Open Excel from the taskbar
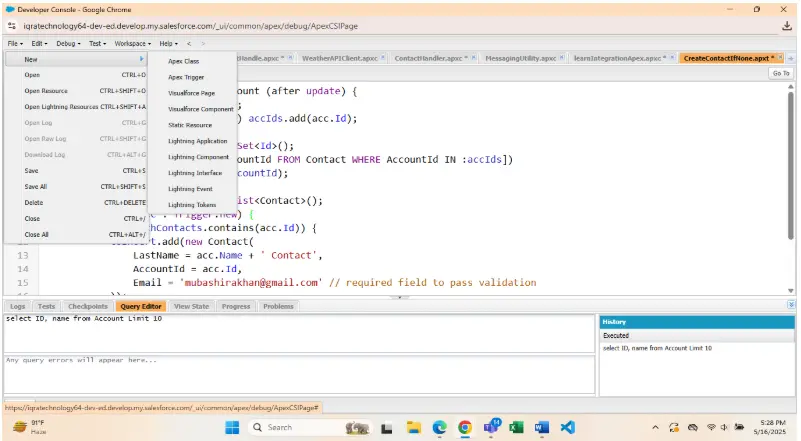Screen dimensions: 801x441 (x=516, y=427)
